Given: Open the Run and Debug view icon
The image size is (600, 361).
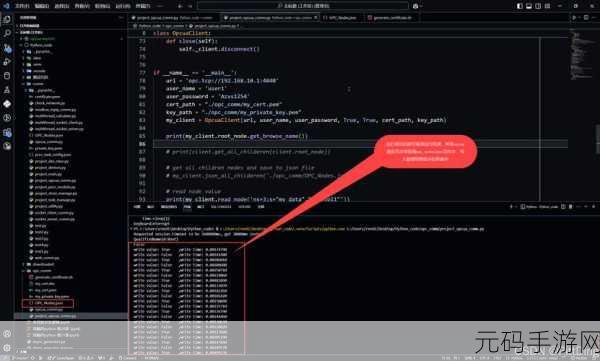Looking at the screenshot, I should tap(7, 62).
